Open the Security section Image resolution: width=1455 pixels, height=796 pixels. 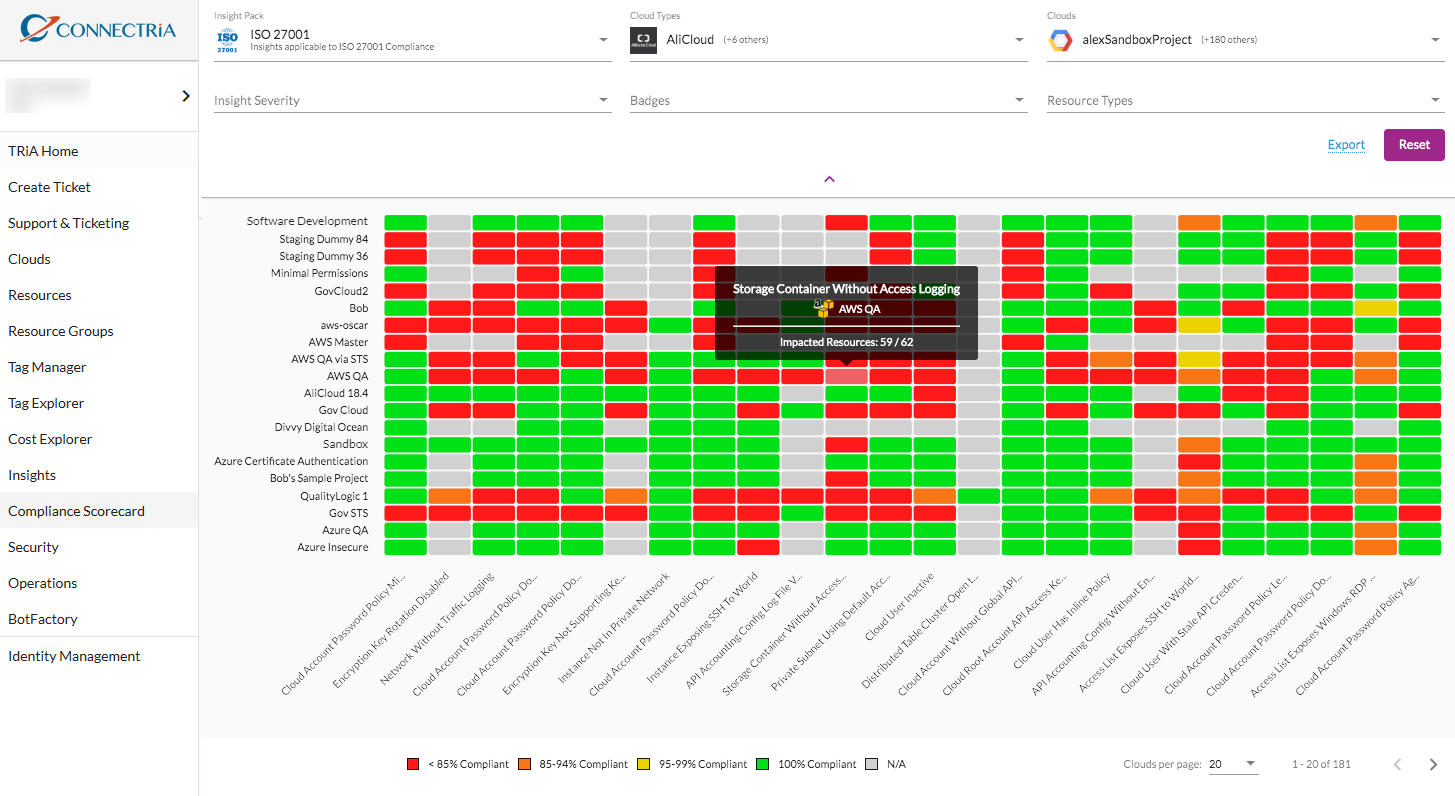(99, 547)
